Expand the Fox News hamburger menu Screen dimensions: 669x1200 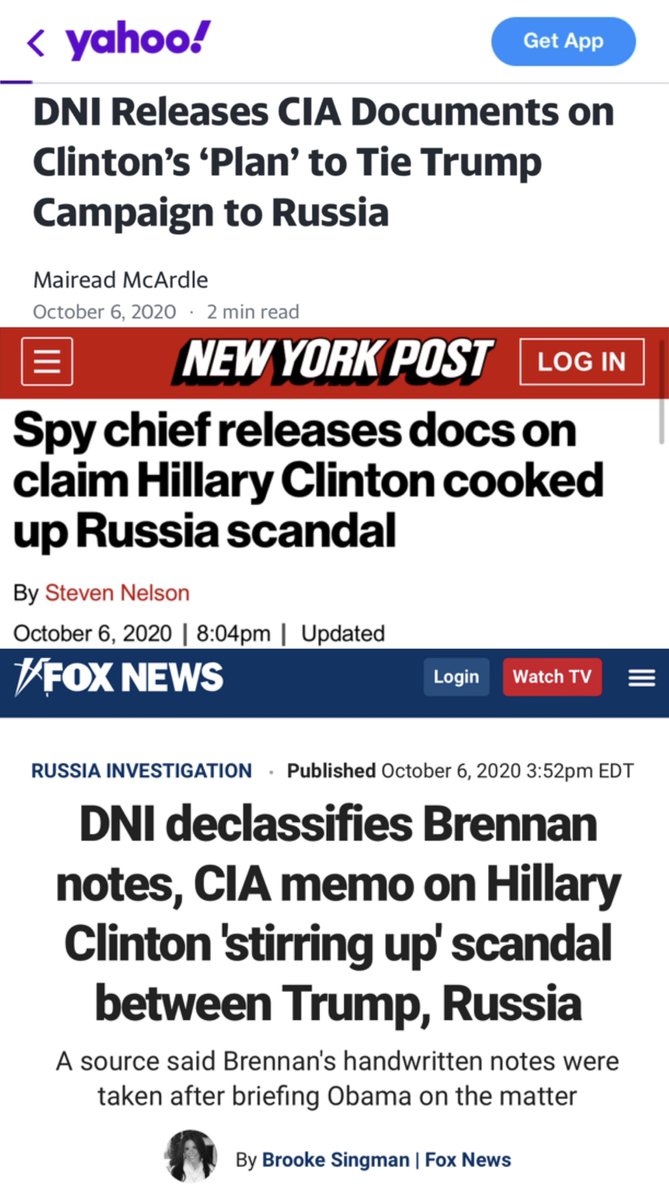641,677
